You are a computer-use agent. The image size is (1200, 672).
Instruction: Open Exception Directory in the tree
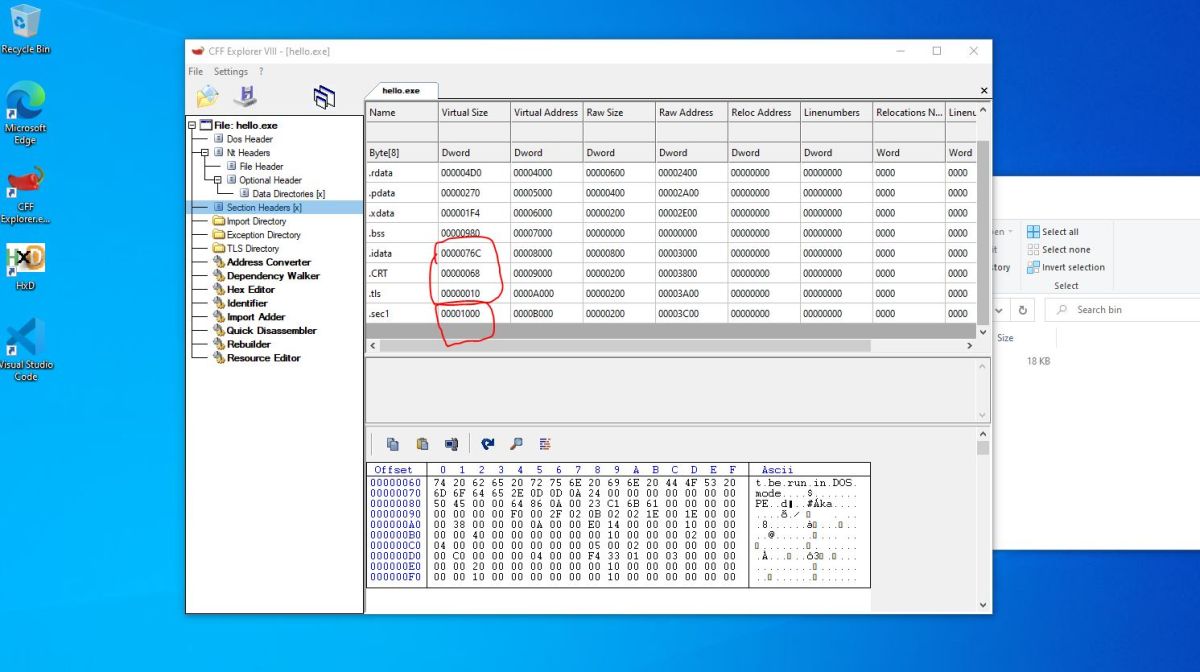pyautogui.click(x=263, y=235)
